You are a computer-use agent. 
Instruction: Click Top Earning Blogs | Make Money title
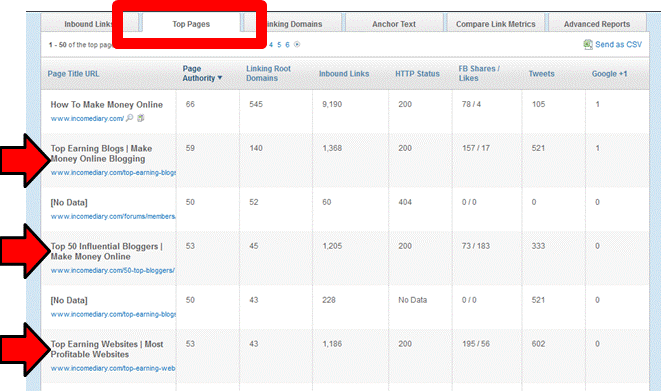pyautogui.click(x=101, y=153)
